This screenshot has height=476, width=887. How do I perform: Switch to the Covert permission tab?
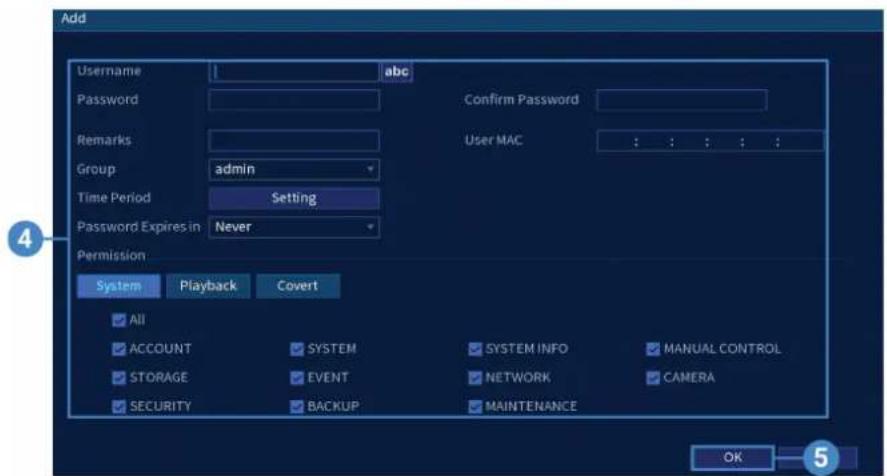click(298, 286)
